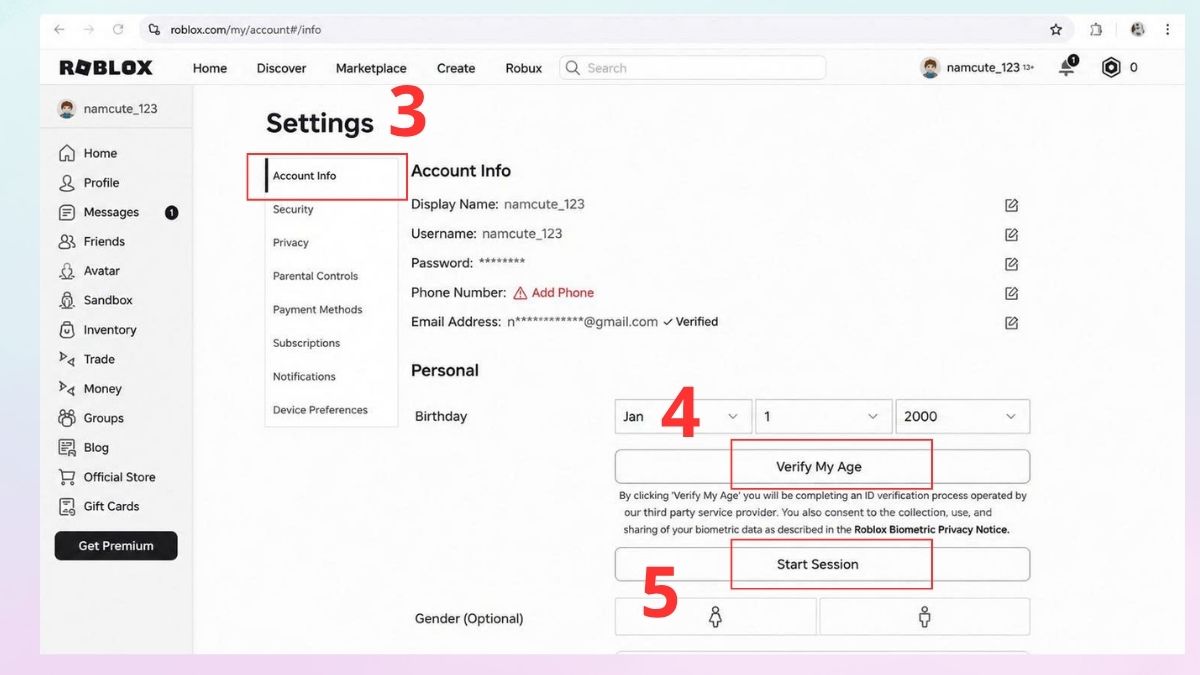Select the Payment Methods settings tab
The height and width of the screenshot is (675, 1200).
tap(317, 310)
